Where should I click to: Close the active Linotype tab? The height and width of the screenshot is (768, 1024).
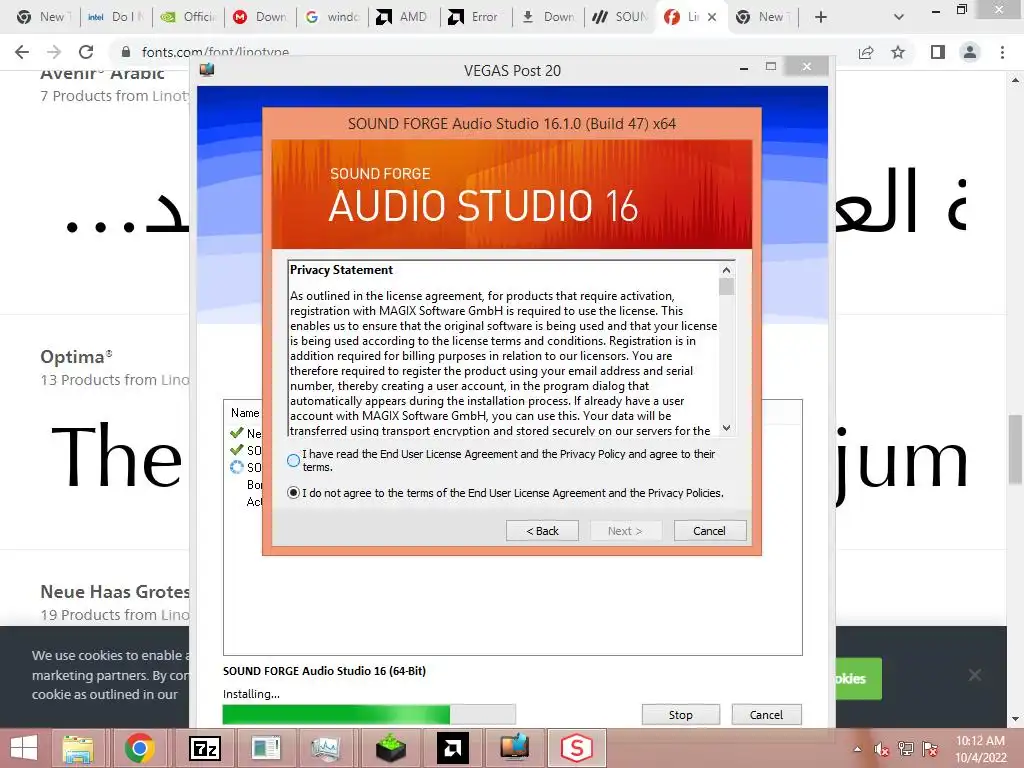712,17
